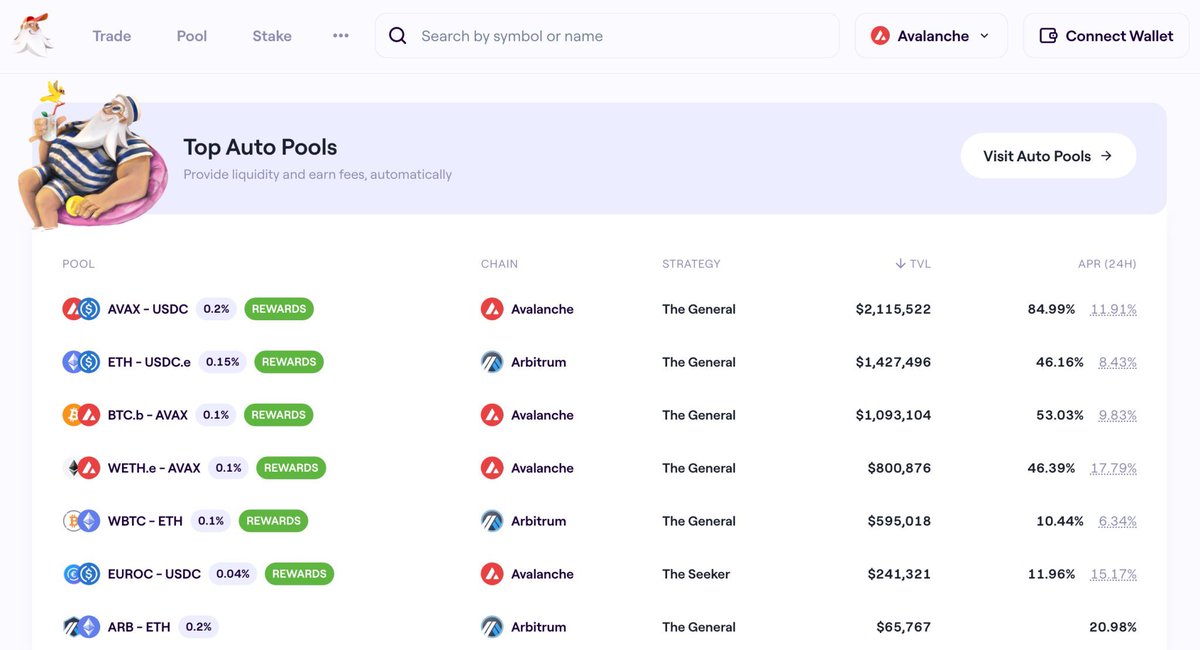Image resolution: width=1200 pixels, height=650 pixels.
Task: Click the ARB - ETH token pair icon
Action: pyautogui.click(x=81, y=627)
